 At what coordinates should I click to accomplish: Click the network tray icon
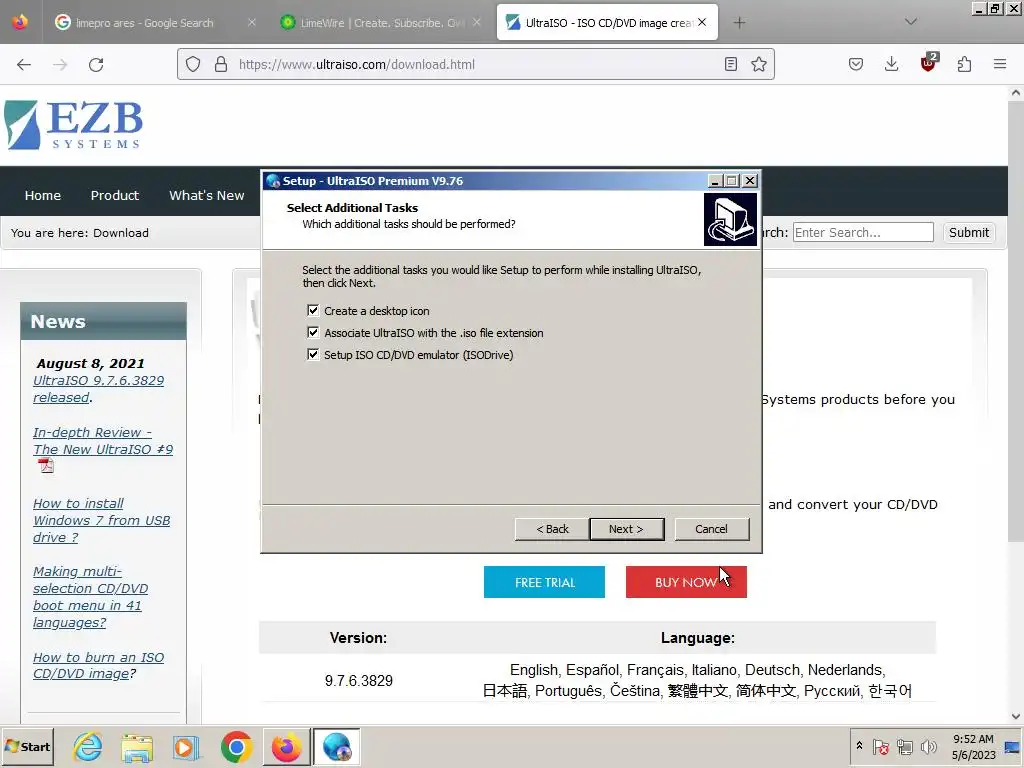[x=904, y=746]
